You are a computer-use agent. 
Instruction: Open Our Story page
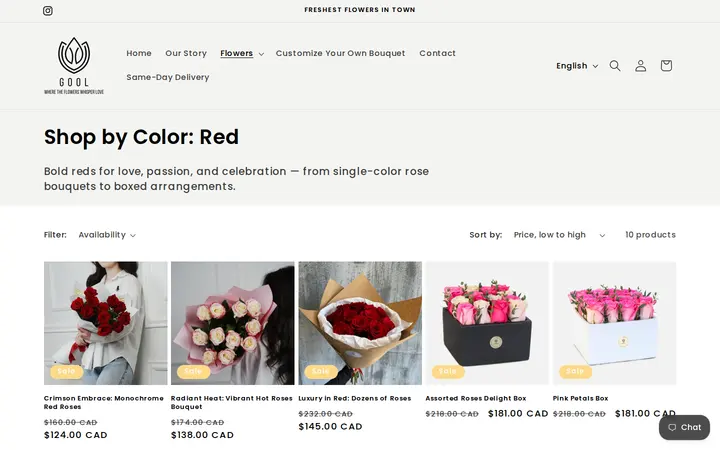tap(186, 53)
